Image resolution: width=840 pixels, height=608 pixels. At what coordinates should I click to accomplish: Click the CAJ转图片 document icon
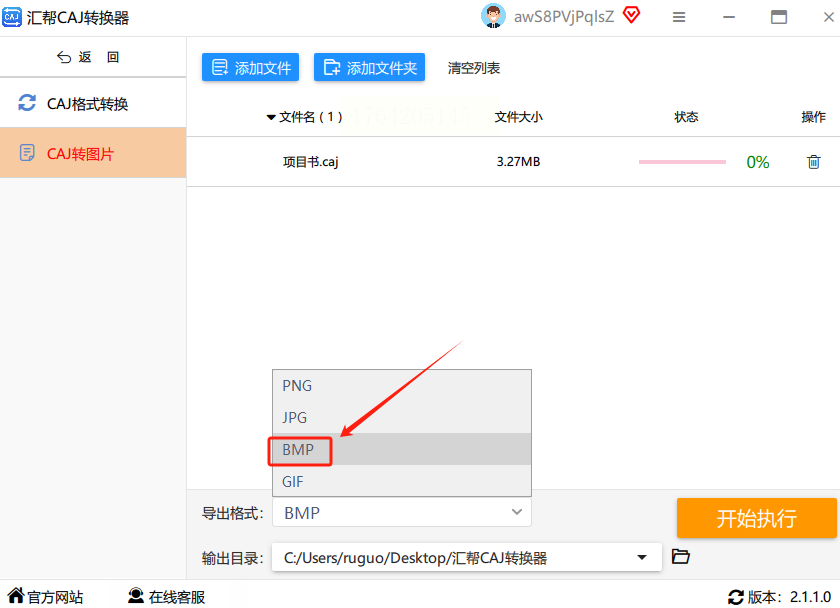tap(27, 153)
